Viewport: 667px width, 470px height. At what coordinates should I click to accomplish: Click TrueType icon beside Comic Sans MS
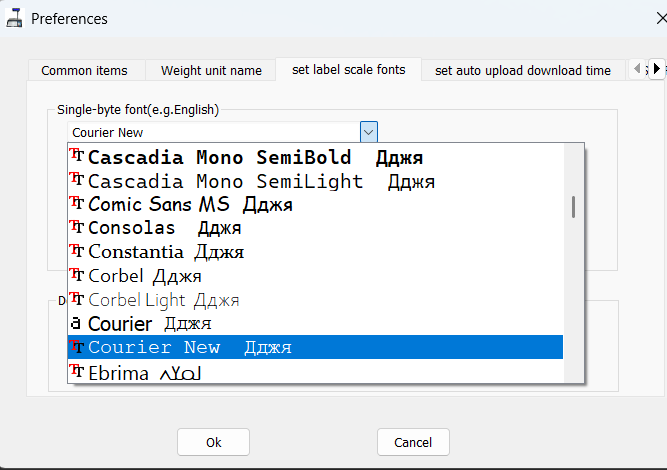(77, 202)
